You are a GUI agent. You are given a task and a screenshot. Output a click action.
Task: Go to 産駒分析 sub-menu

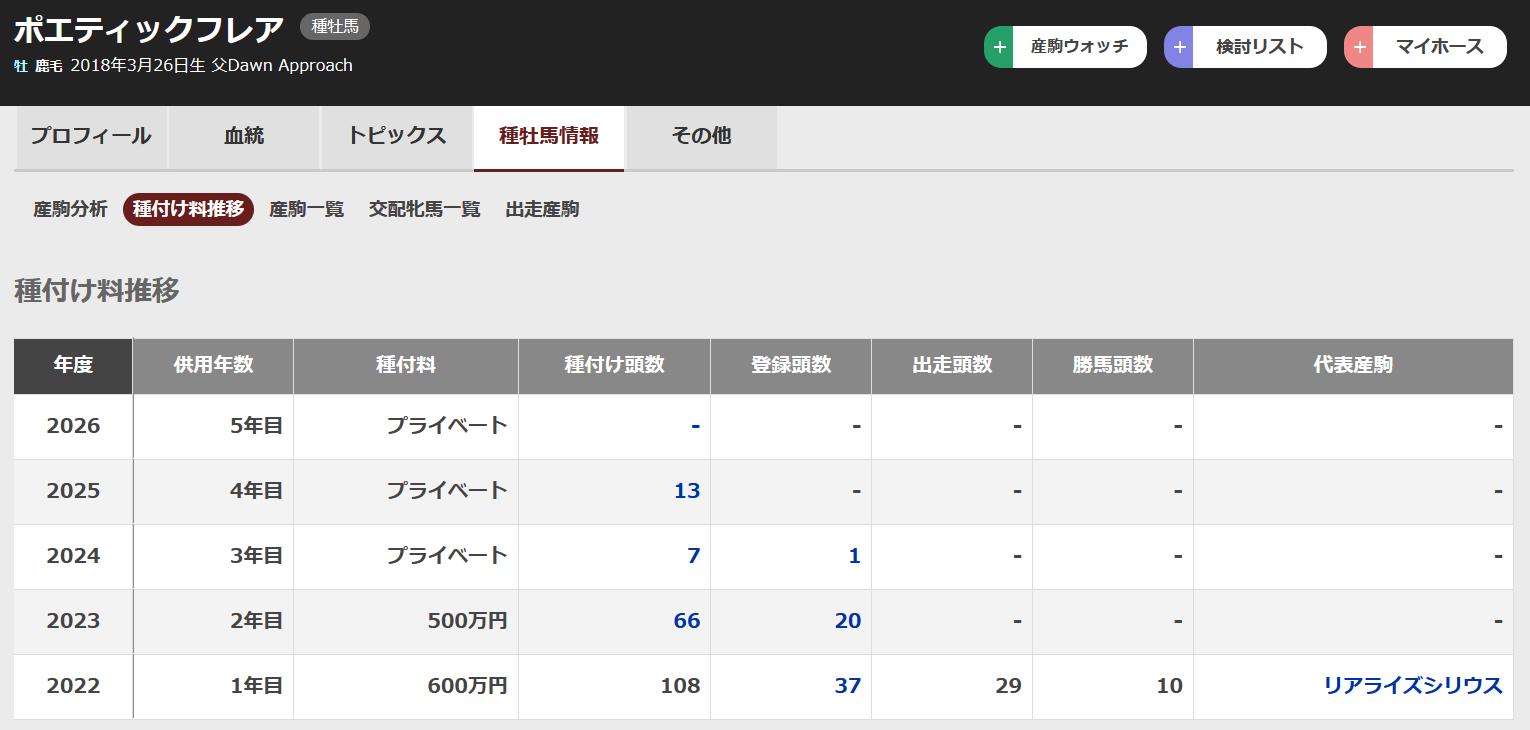click(70, 209)
